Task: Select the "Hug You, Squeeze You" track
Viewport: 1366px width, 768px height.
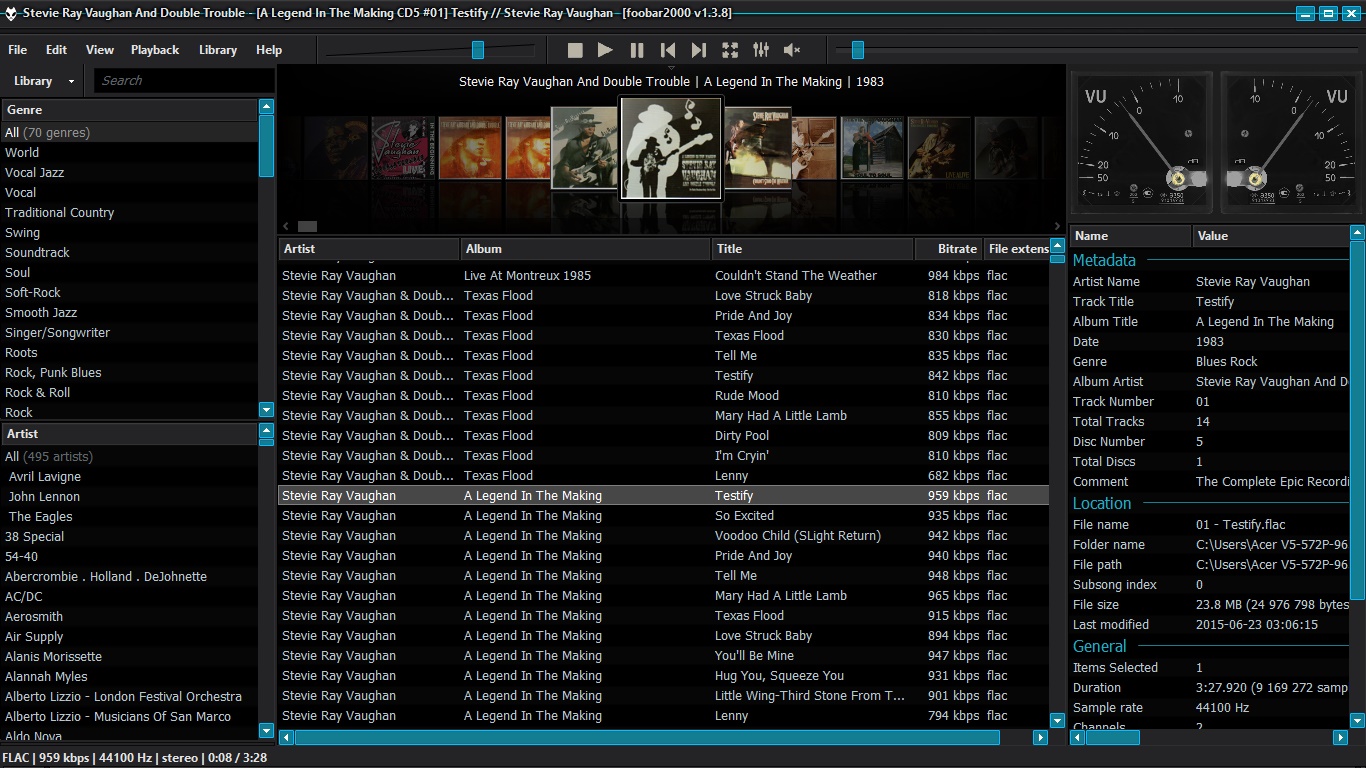Action: coord(664,676)
